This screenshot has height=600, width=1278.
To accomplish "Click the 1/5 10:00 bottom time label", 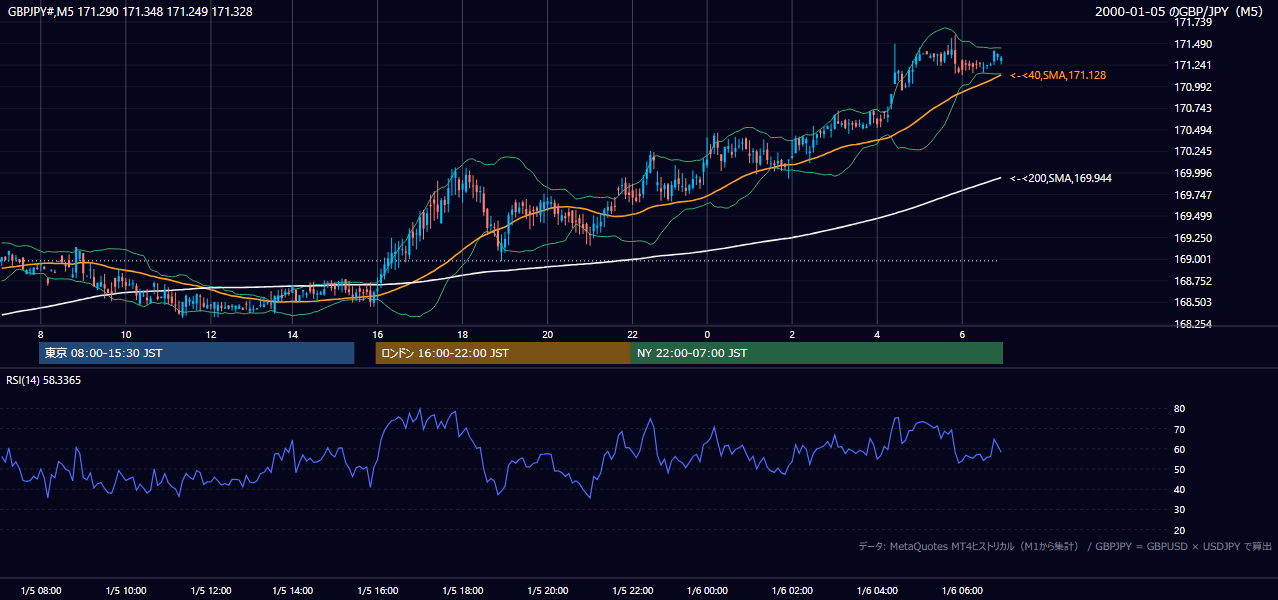I will pos(126,591).
